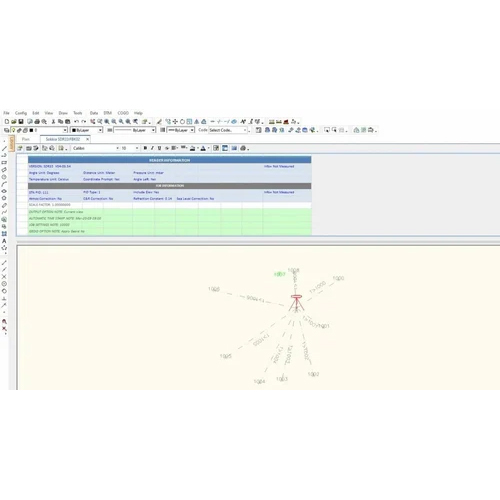500x500 pixels.
Task: Click the black layer color swatch
Action: [31, 130]
